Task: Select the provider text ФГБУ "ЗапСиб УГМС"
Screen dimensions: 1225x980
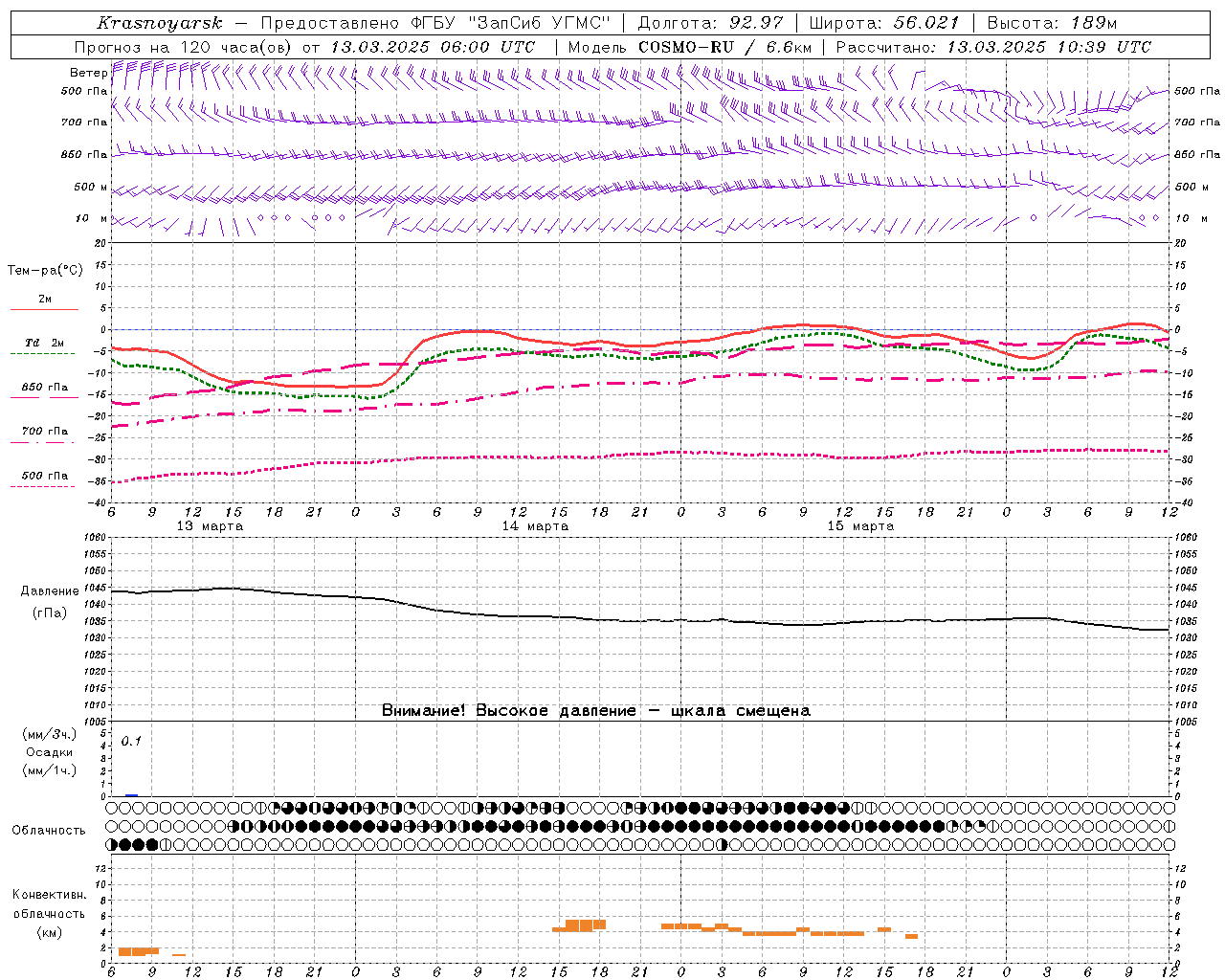Action: tap(512, 23)
